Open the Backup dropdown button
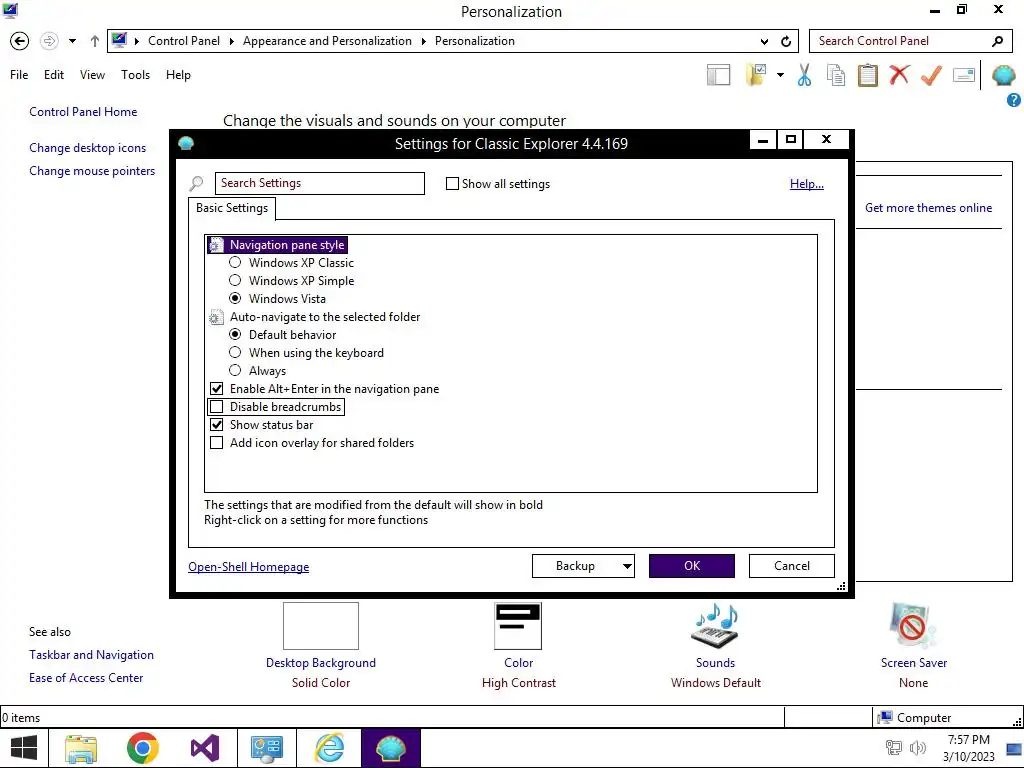This screenshot has height=768, width=1024. (583, 566)
